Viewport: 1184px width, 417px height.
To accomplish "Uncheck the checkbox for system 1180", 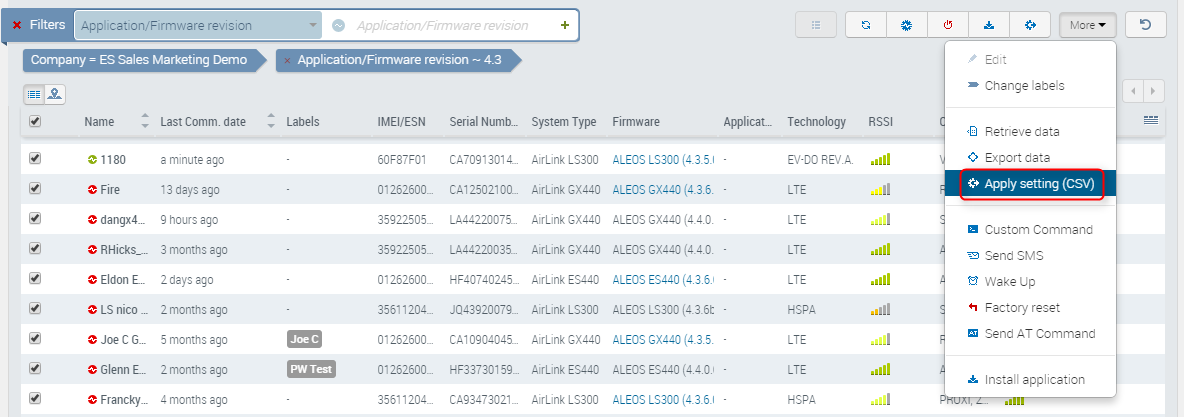I will [x=35, y=158].
